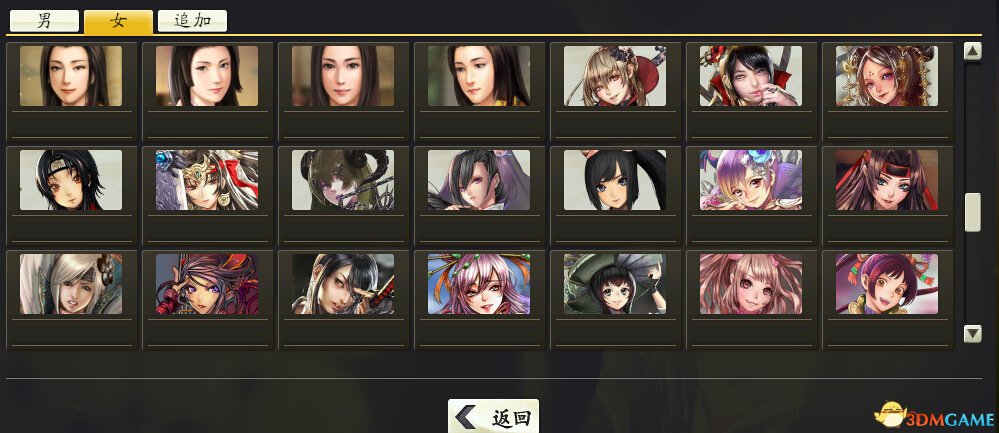999x433 pixels.
Task: Choose the portrait with the red umbrella
Action: [615, 76]
